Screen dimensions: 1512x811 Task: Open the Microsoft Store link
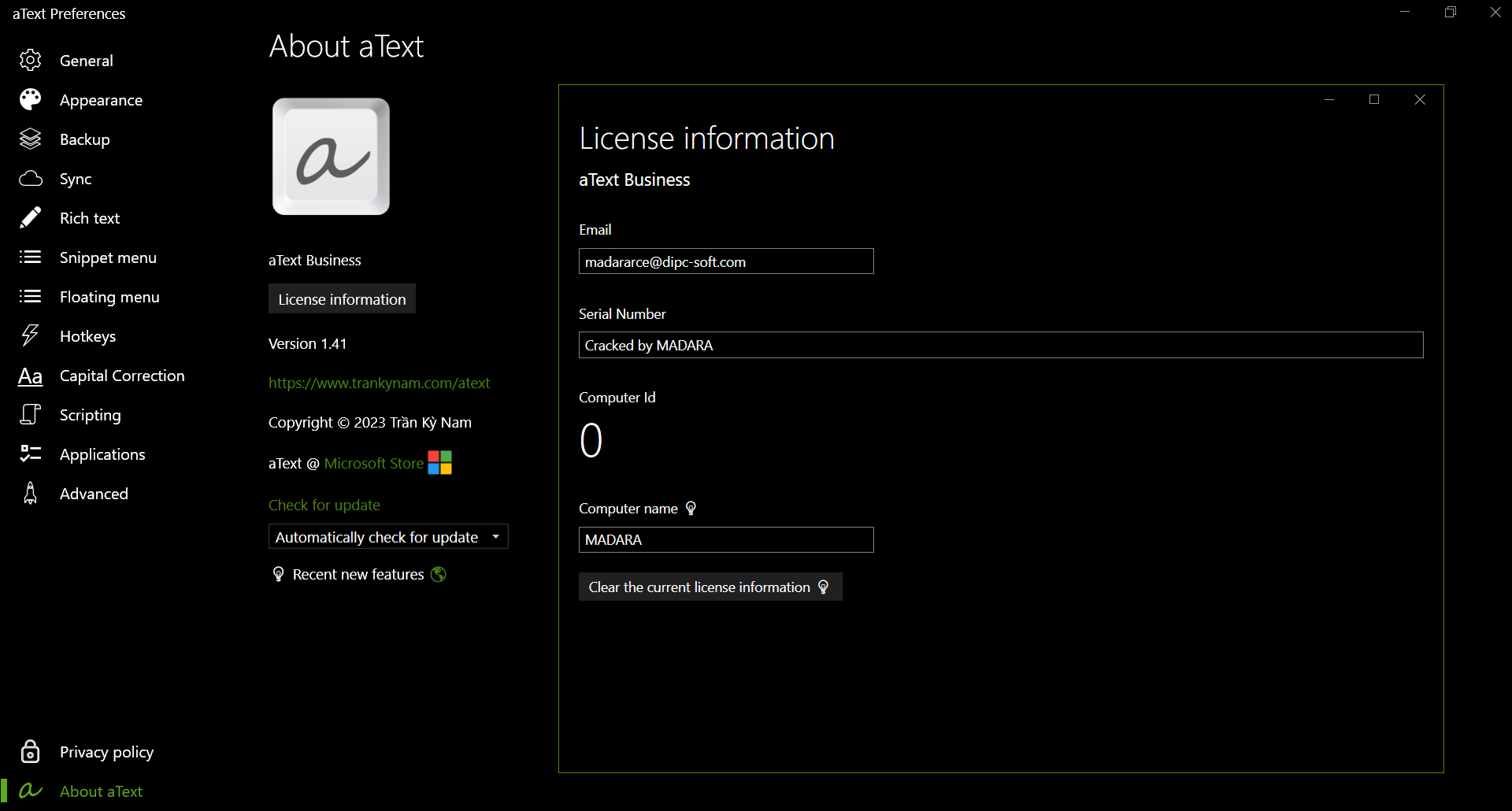374,463
